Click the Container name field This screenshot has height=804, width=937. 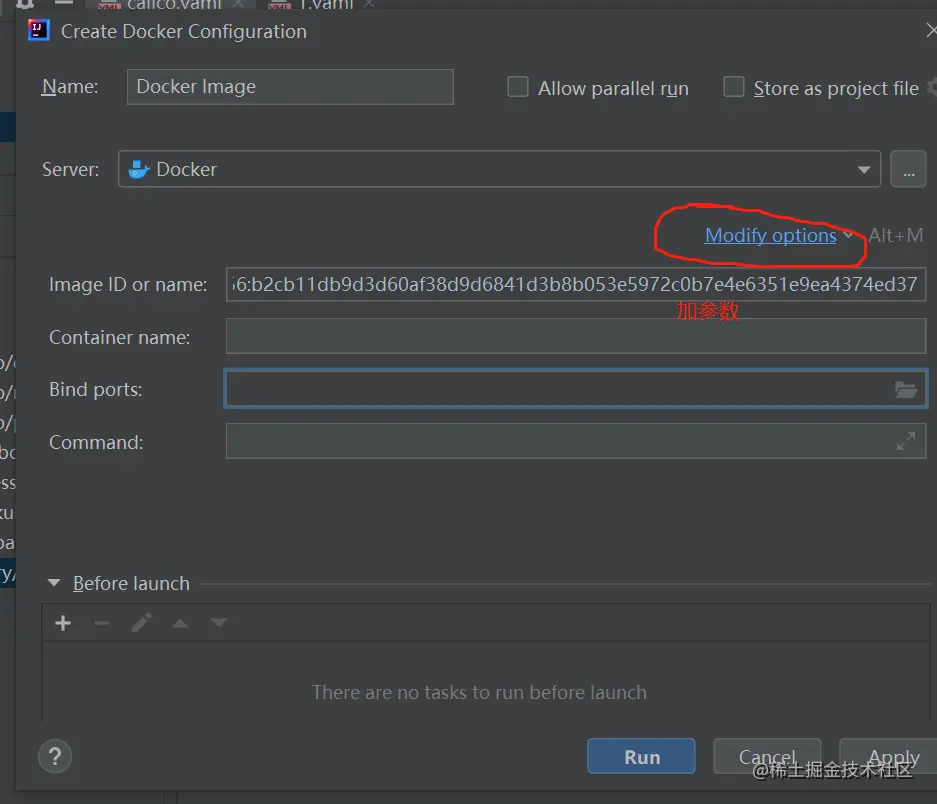[x=575, y=337]
